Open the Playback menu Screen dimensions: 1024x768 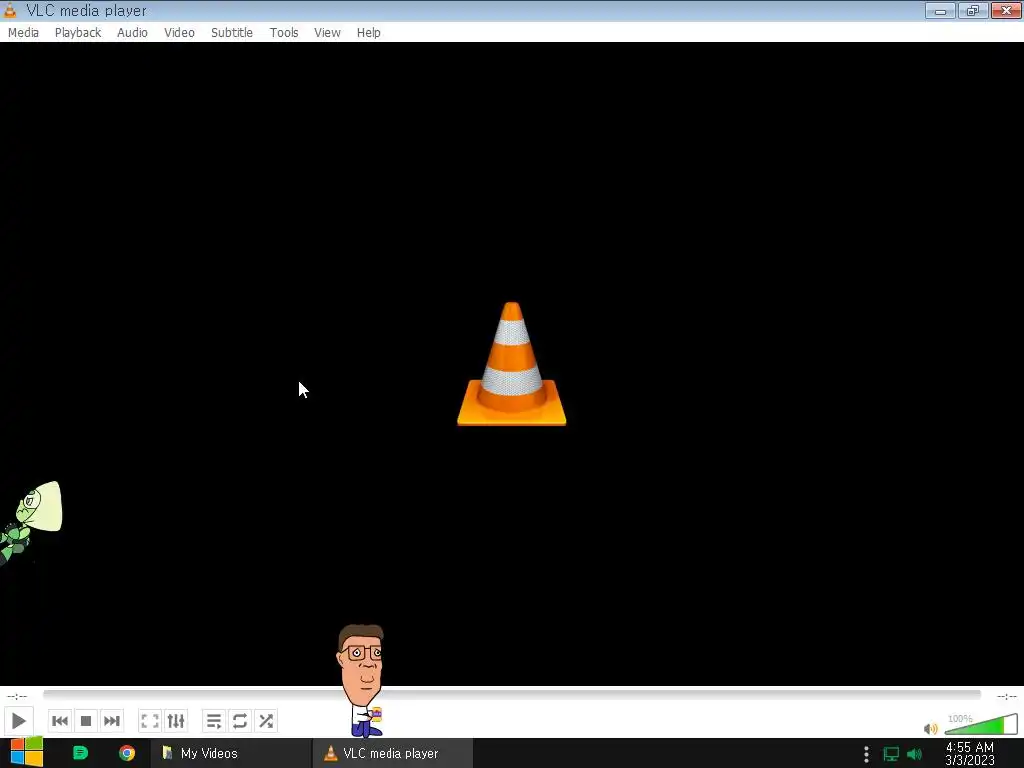[78, 33]
